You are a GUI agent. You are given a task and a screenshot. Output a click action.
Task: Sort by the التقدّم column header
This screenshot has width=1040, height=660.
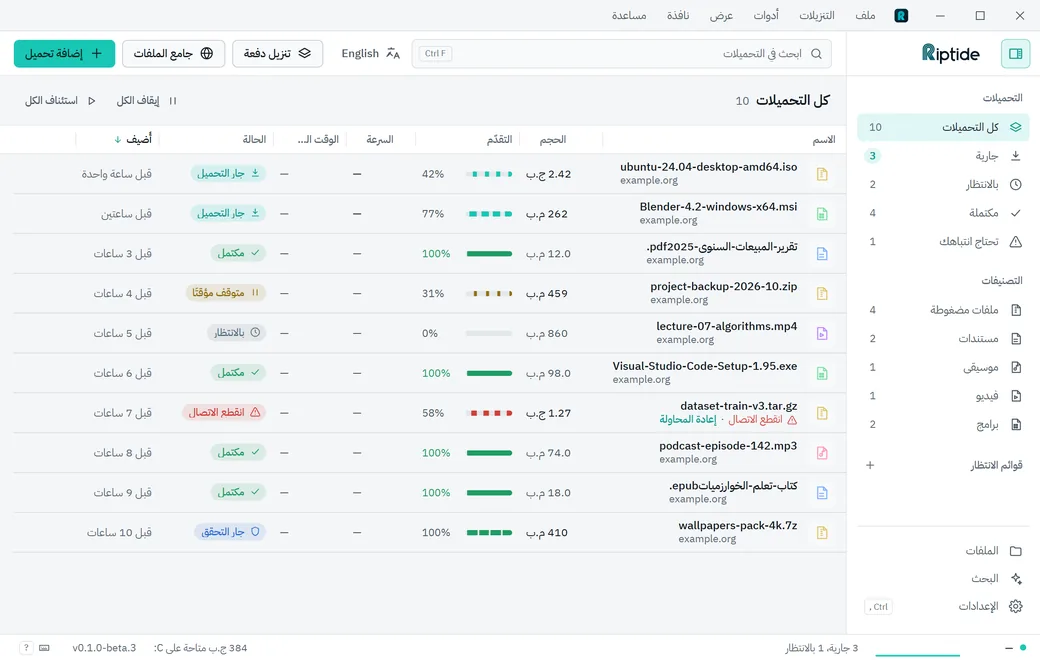point(499,139)
